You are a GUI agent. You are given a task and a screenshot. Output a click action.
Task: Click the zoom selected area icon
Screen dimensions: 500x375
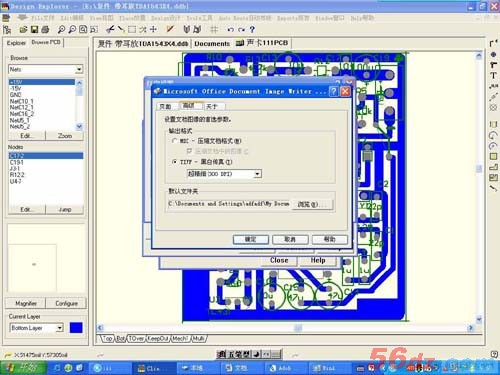(94, 30)
